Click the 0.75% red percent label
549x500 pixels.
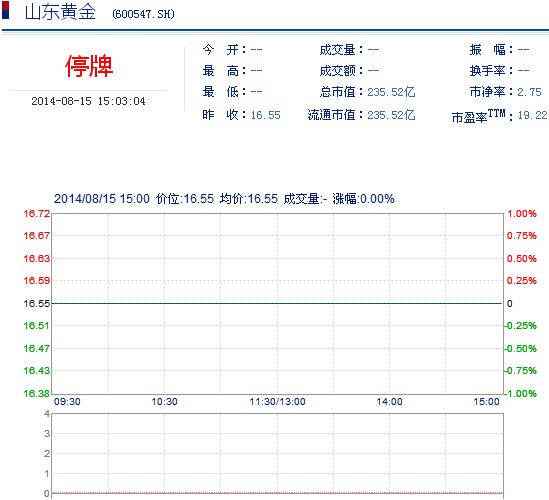[x=522, y=236]
